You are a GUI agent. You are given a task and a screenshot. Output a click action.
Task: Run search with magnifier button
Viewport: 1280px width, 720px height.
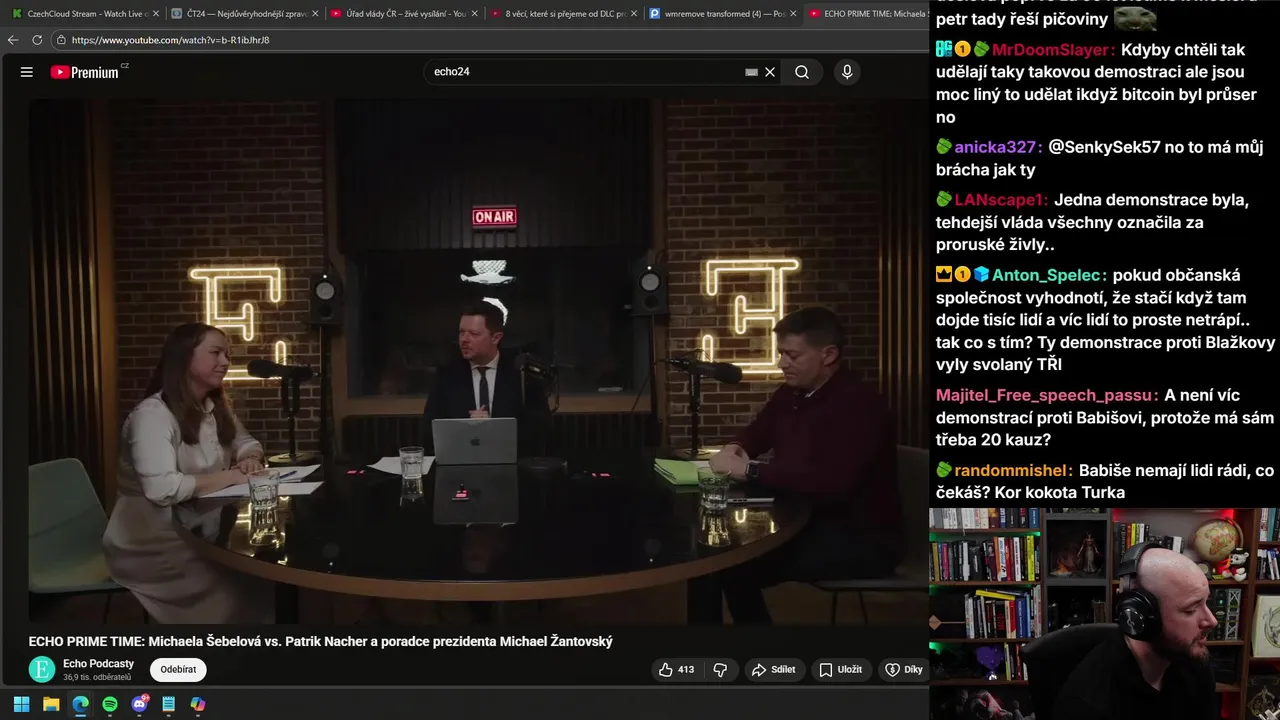pos(802,72)
